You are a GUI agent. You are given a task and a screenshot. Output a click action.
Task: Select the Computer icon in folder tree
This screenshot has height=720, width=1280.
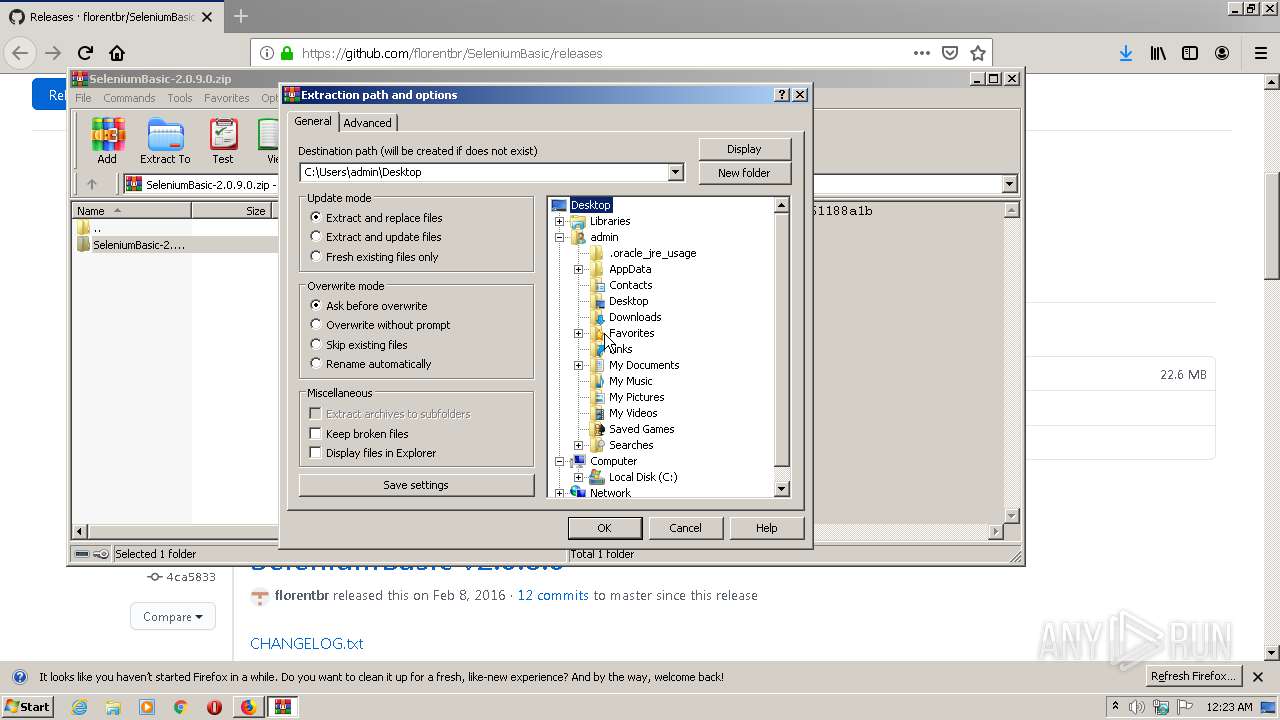coord(578,461)
